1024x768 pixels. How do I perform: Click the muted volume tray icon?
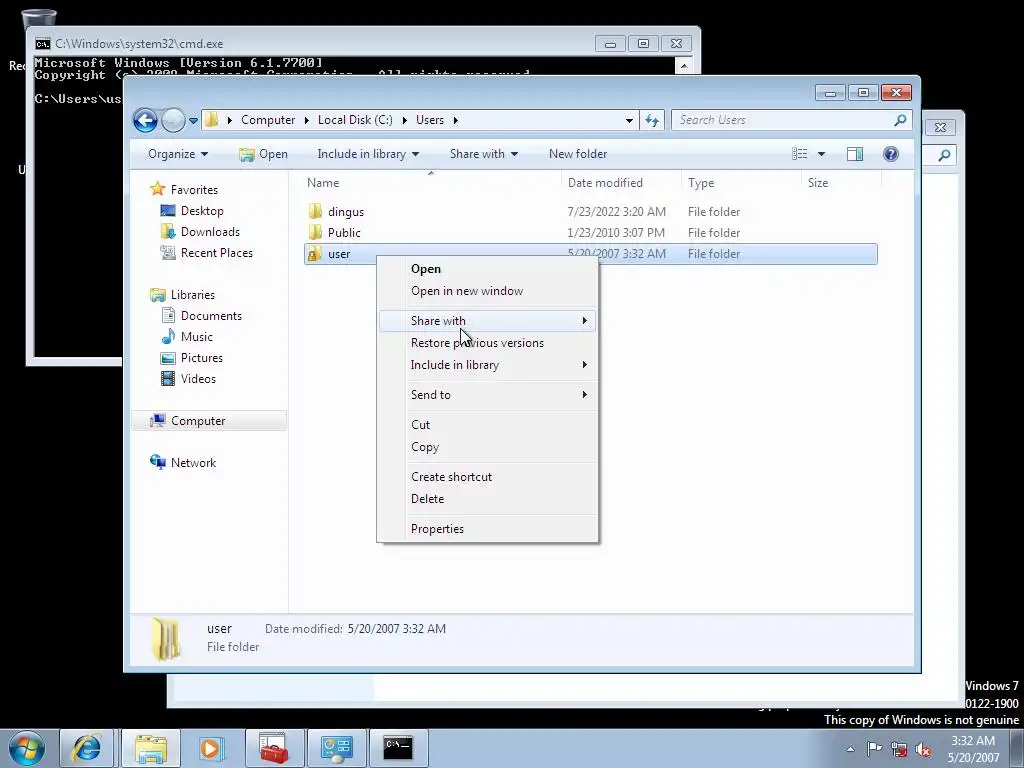pyautogui.click(x=923, y=750)
